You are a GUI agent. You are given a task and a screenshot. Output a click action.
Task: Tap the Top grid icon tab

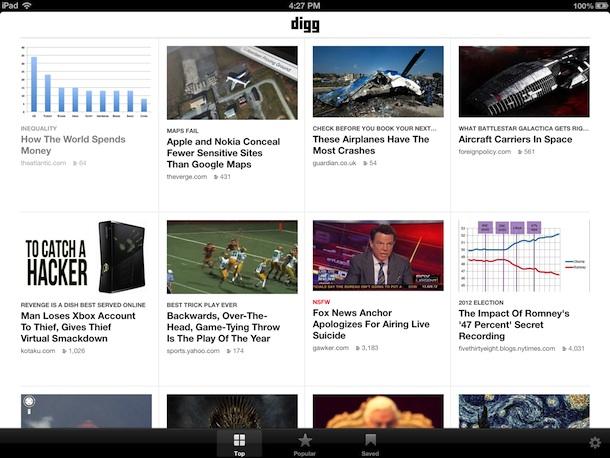pyautogui.click(x=239, y=444)
